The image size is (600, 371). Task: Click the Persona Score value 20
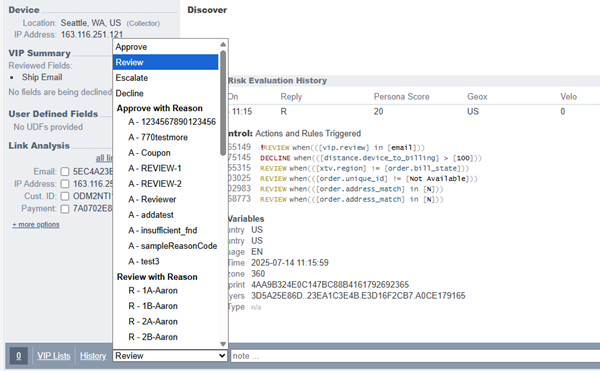click(x=378, y=112)
